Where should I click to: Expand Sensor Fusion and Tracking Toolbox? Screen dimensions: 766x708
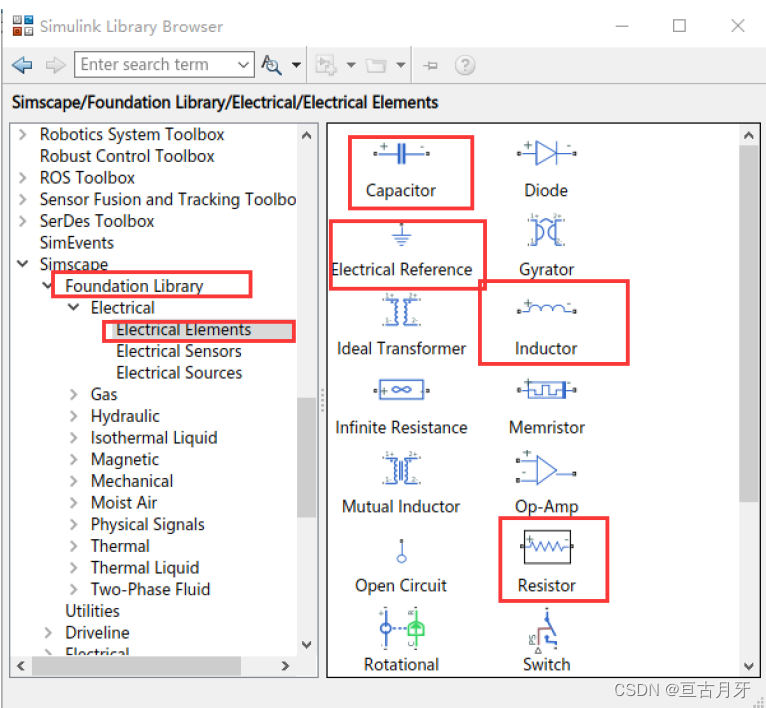point(22,199)
